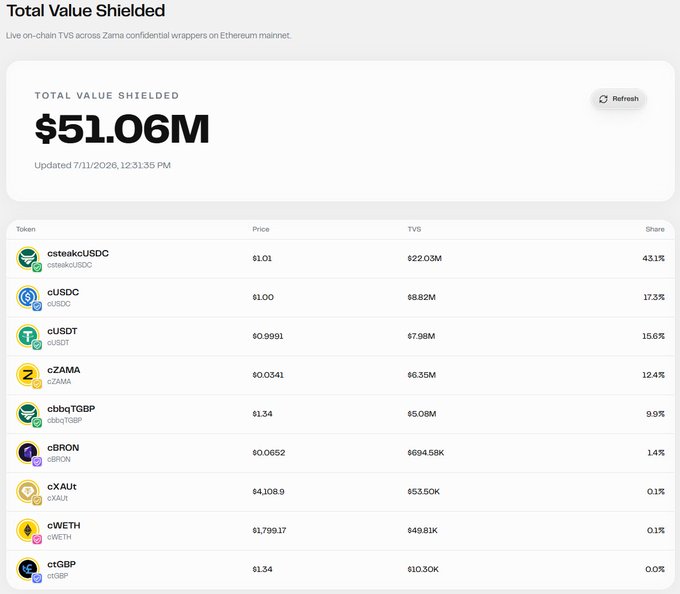Select the cUSDT token name
This screenshot has width=680, height=594.
pos(62,331)
